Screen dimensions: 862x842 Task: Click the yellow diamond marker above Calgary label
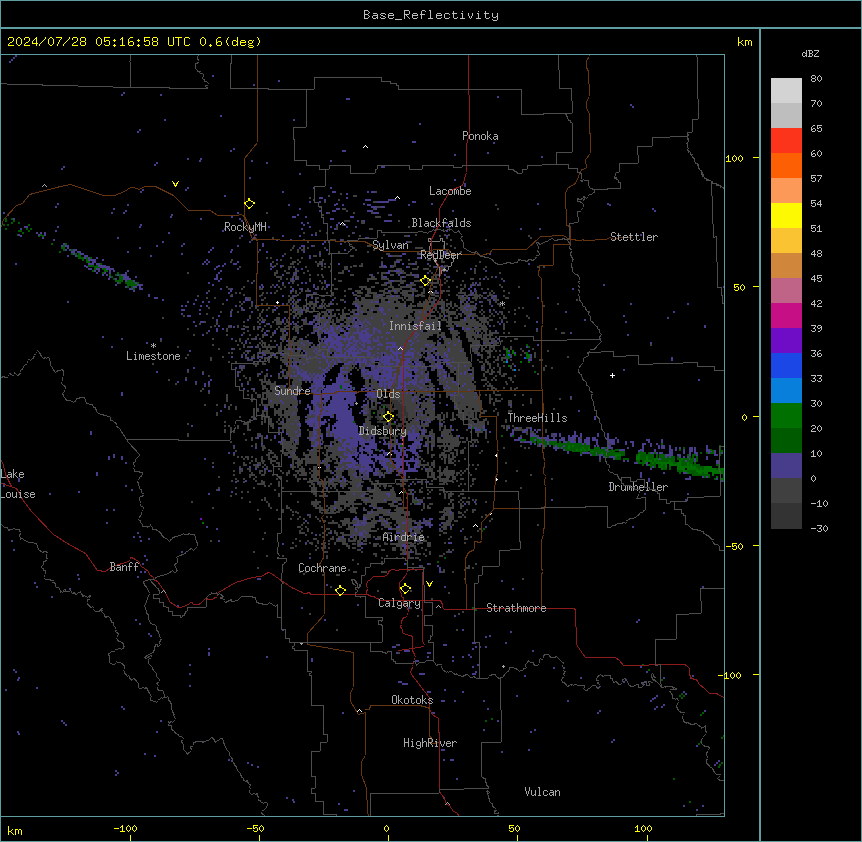coord(405,589)
